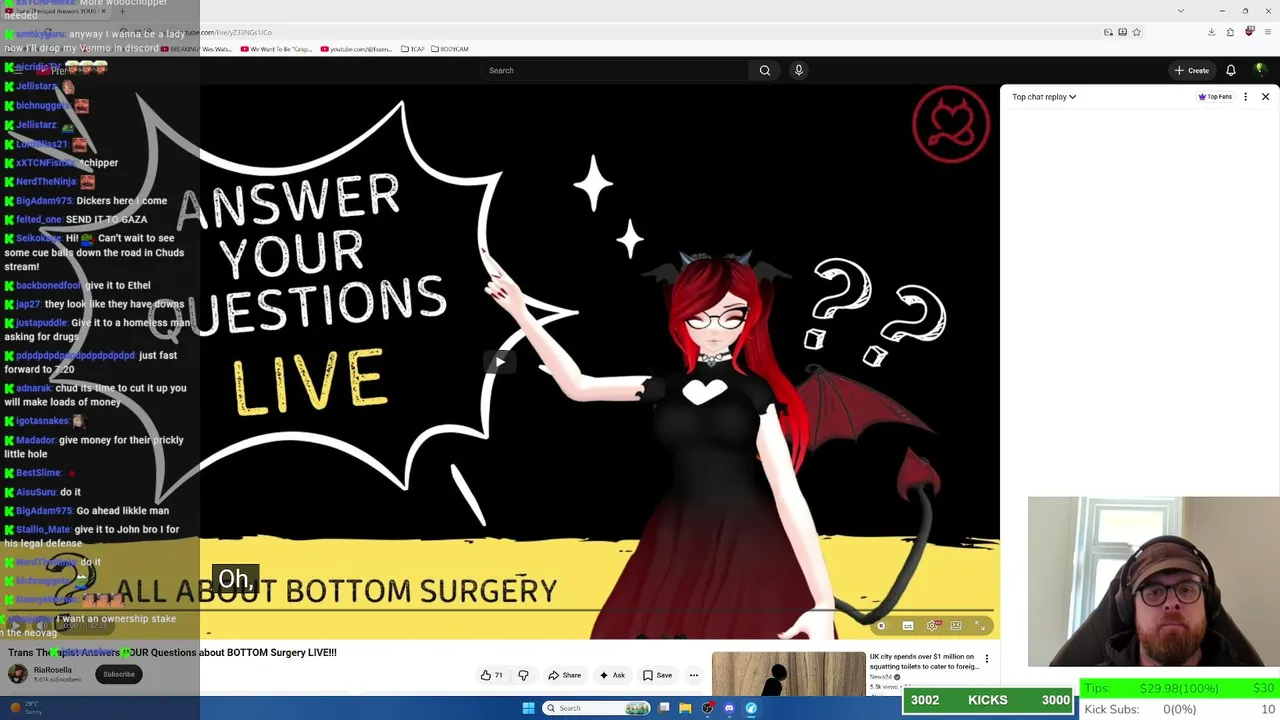Toggle subtitles on the video player
The image size is (1280, 720).
pyautogui.click(x=908, y=626)
